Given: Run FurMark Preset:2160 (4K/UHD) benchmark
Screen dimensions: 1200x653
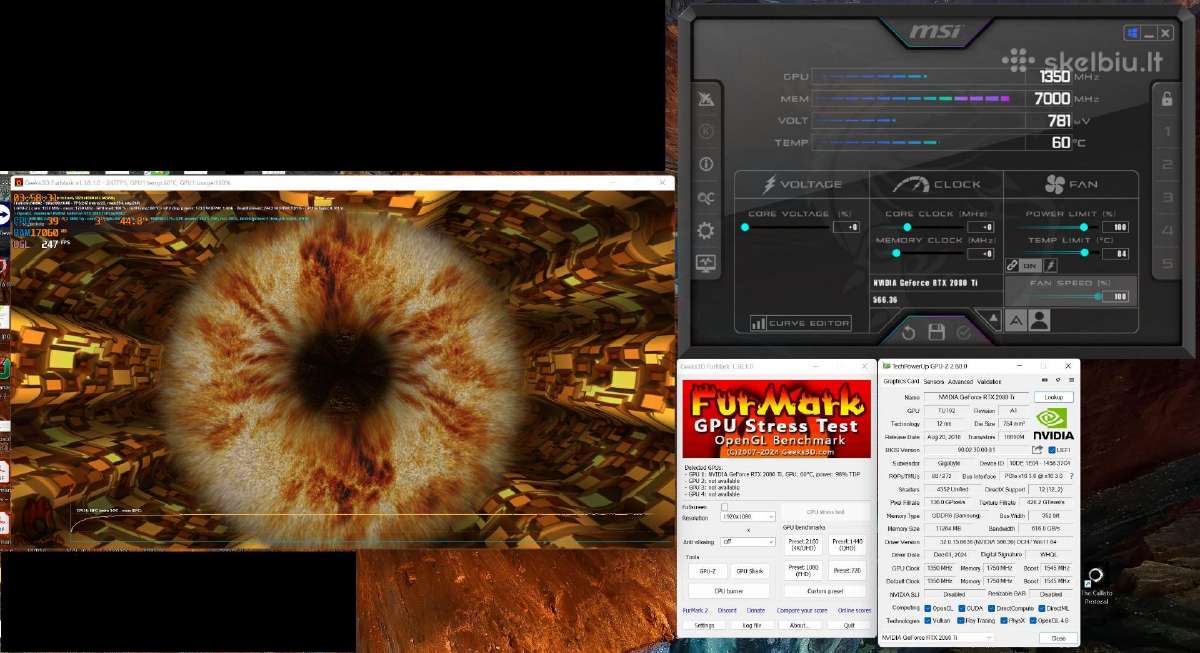Looking at the screenshot, I should 803,545.
